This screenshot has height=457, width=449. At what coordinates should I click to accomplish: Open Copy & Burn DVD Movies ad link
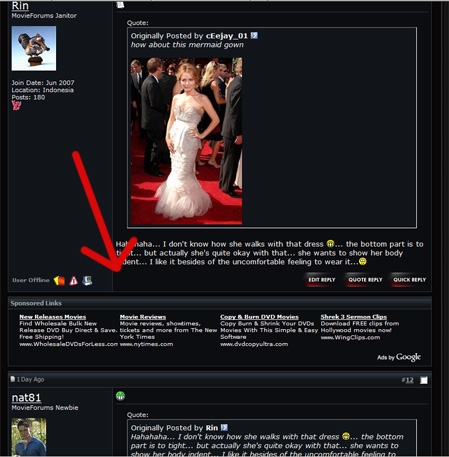click(x=259, y=317)
